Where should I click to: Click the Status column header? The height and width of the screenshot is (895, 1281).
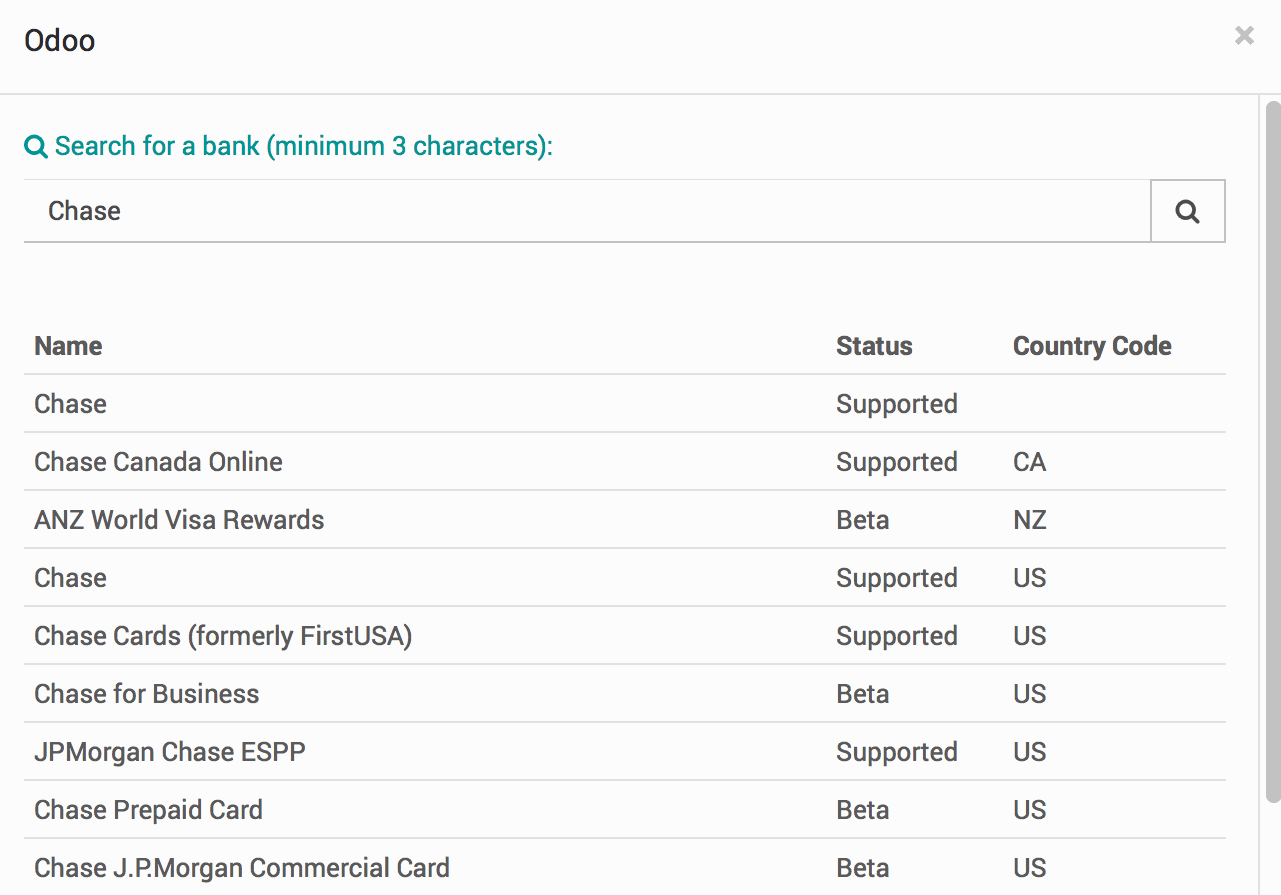tap(874, 346)
